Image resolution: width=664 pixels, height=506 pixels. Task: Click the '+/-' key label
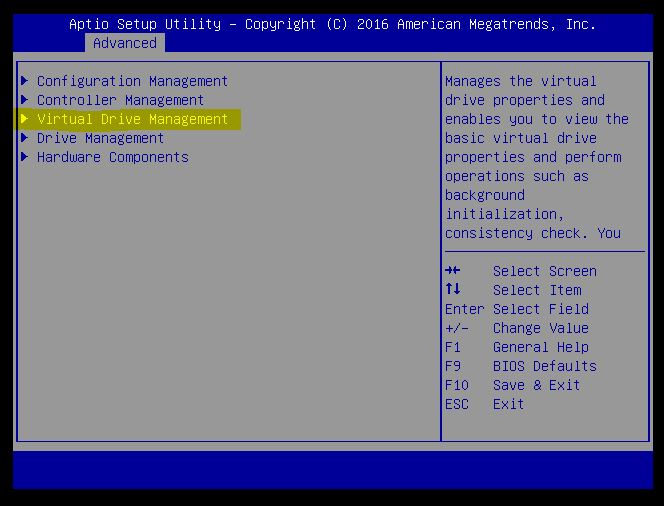tap(457, 328)
